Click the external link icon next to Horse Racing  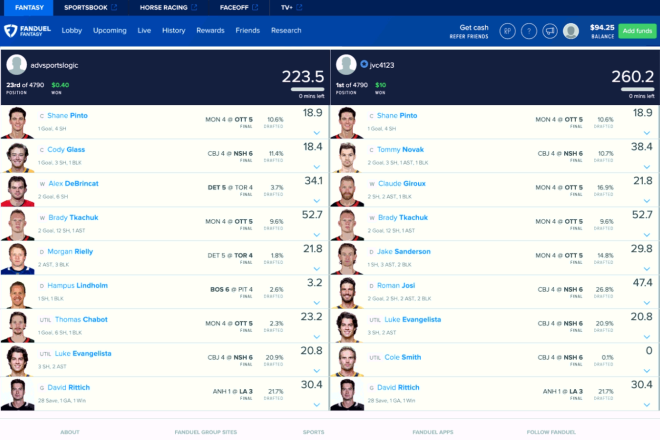194,7
